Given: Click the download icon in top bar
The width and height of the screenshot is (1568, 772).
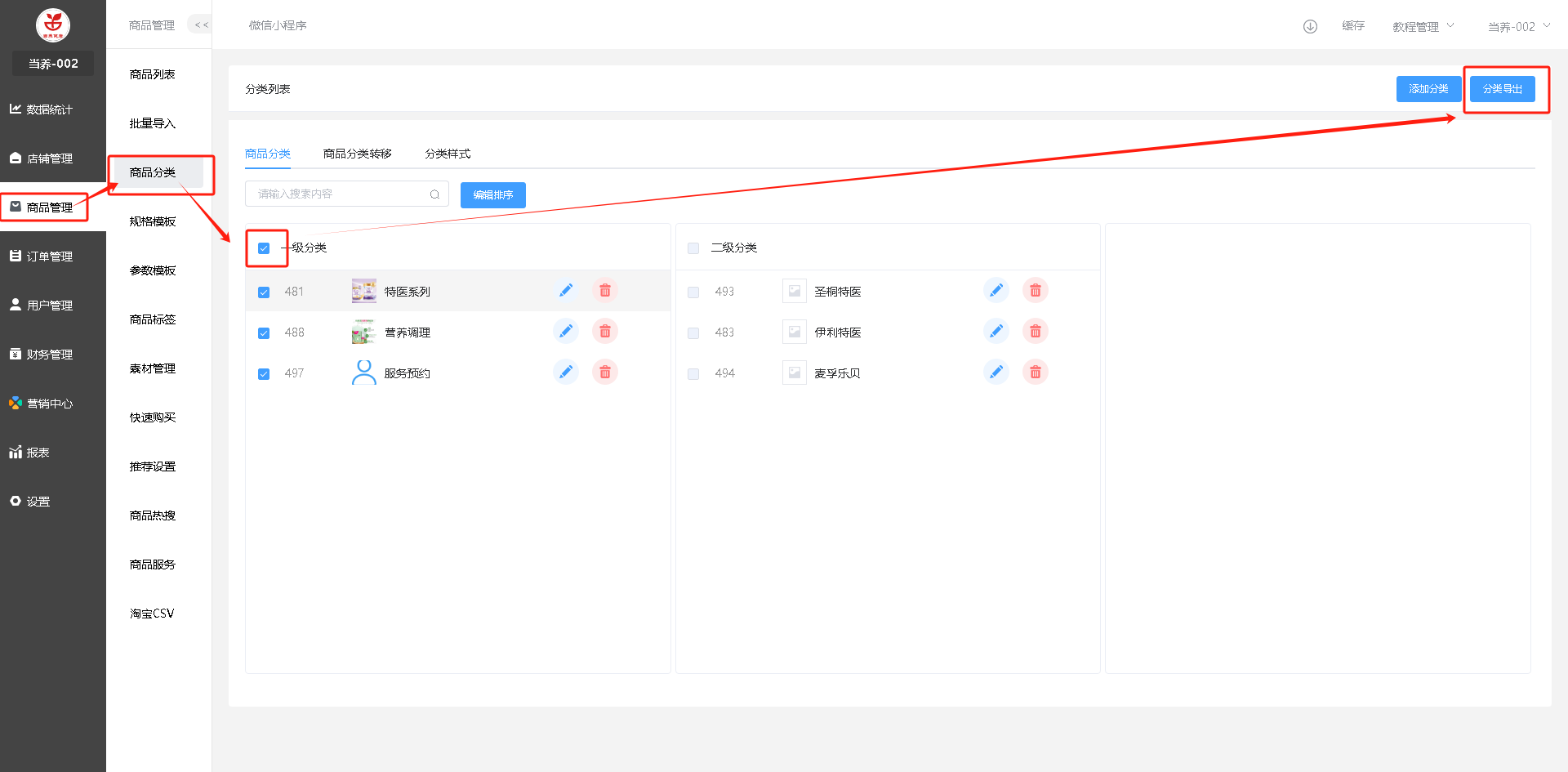Looking at the screenshot, I should pyautogui.click(x=1310, y=26).
